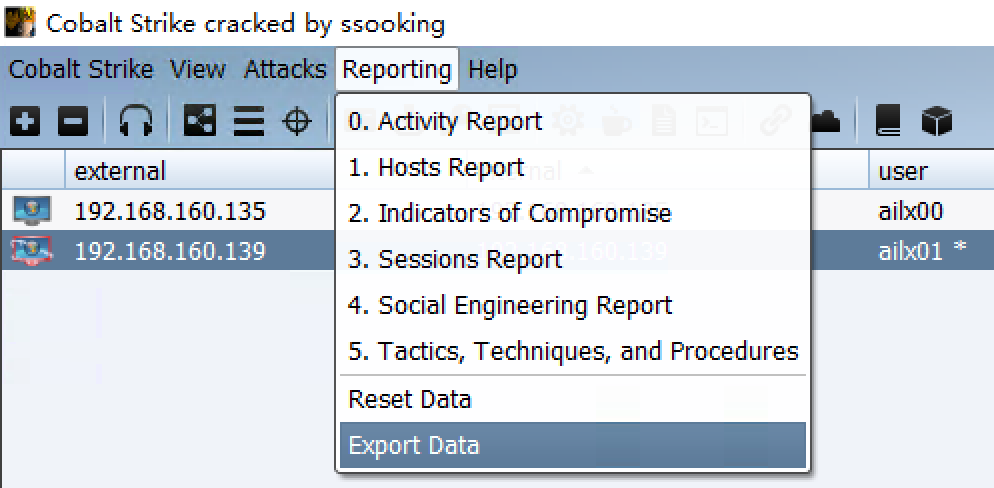Open the View menu
Viewport: 994px width, 488px height.
click(198, 70)
